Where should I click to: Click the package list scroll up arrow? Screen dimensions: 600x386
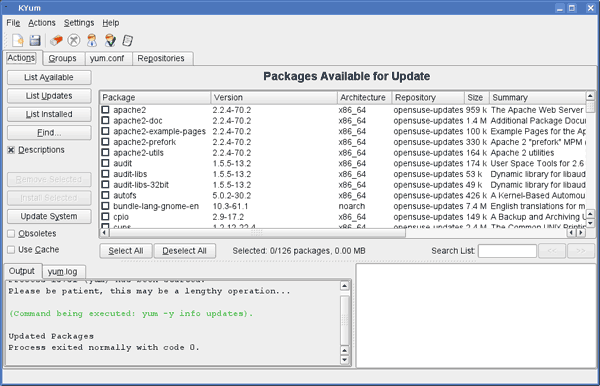(x=590, y=96)
